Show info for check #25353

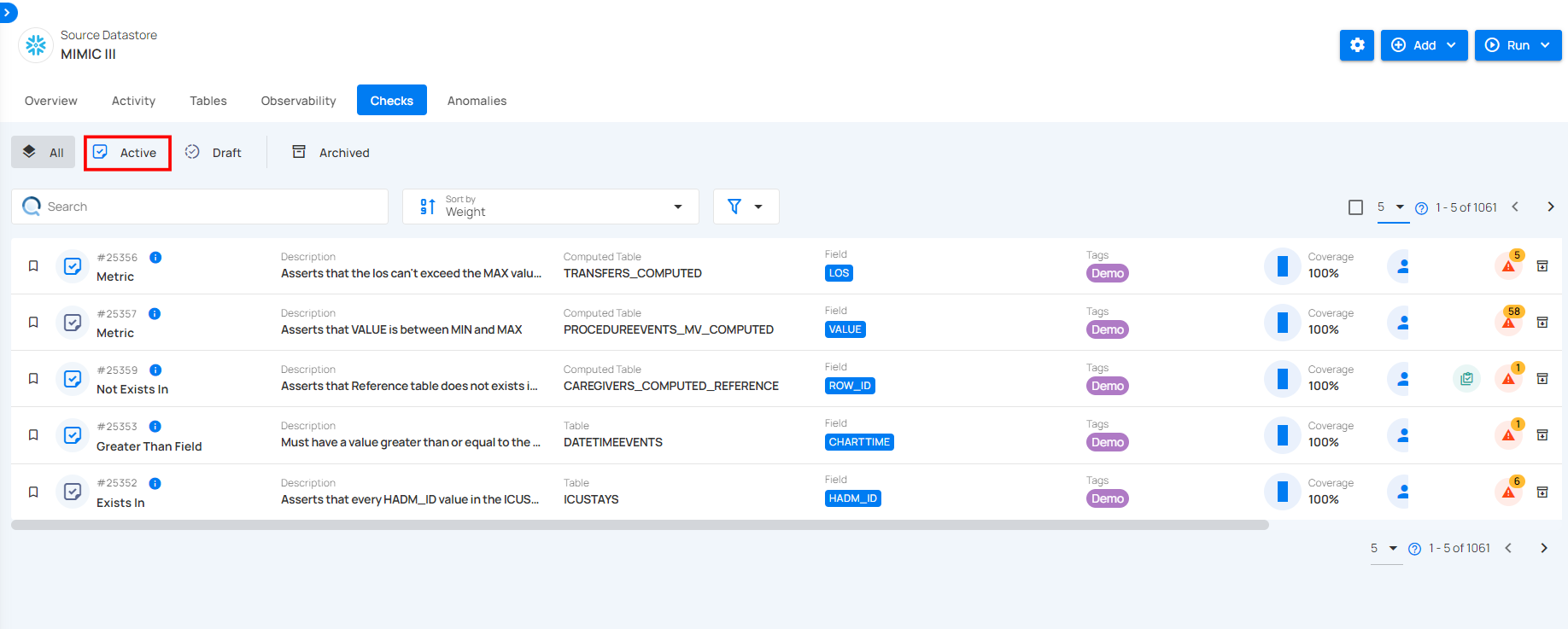(x=155, y=427)
